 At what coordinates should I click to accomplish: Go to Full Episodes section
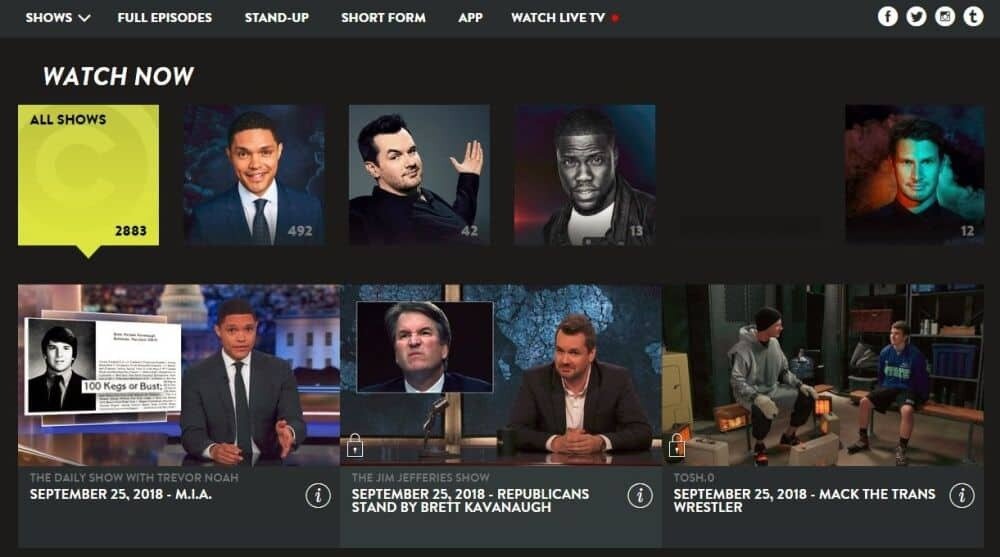pyautogui.click(x=165, y=18)
